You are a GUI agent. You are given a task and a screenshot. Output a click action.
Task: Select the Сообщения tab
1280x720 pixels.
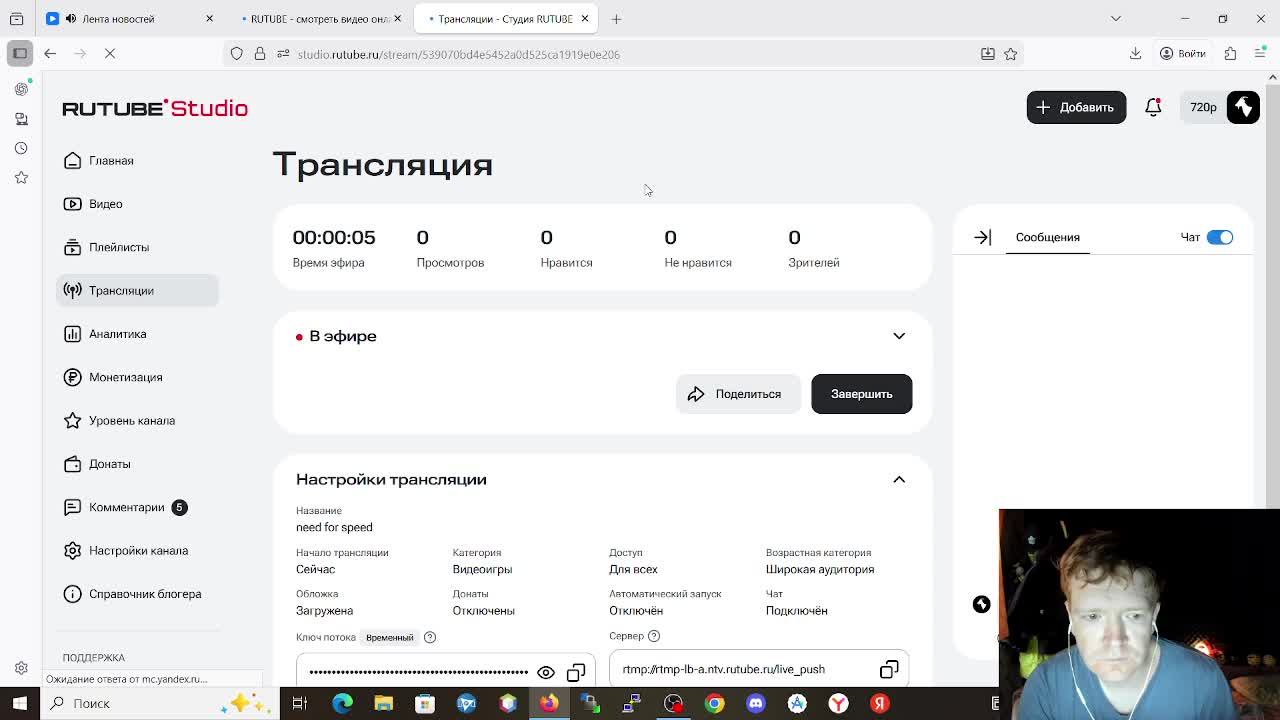(1047, 237)
